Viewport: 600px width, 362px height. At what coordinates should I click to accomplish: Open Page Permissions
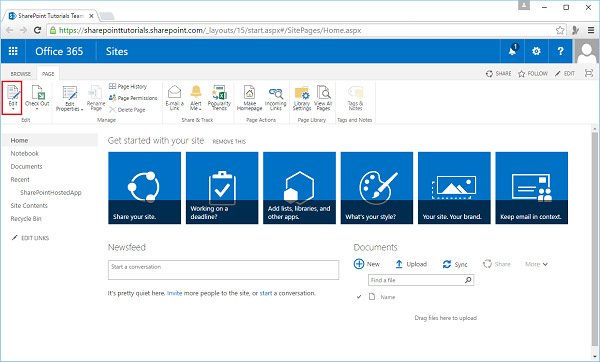point(133,98)
